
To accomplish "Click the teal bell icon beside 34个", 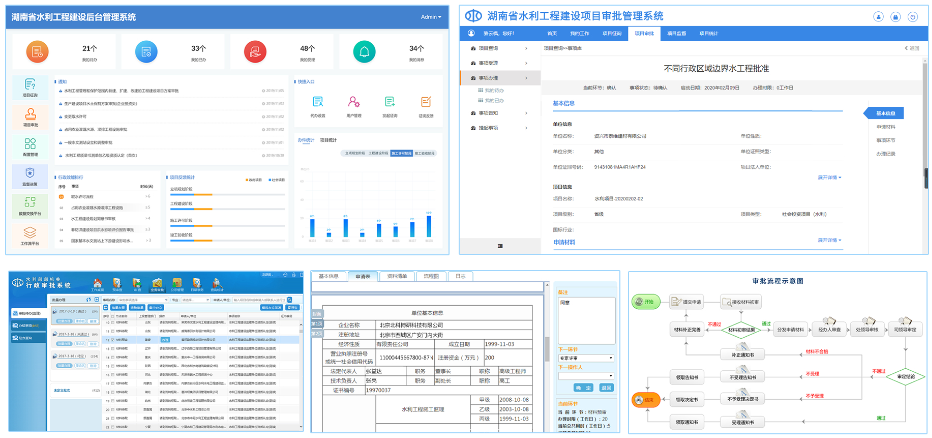I will point(362,52).
